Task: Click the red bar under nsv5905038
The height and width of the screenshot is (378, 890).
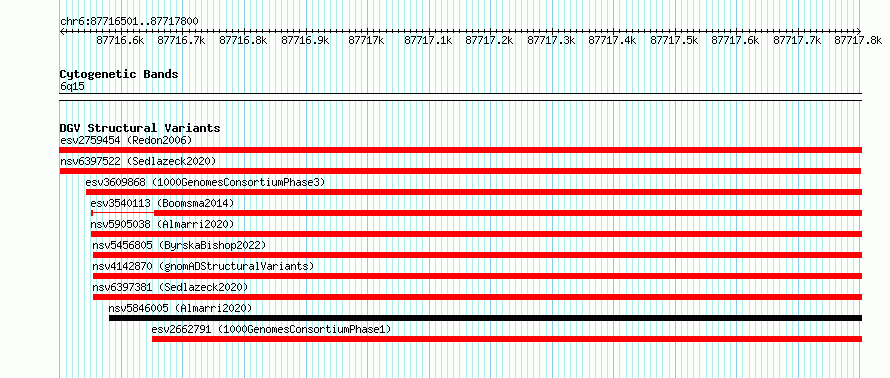Action: tap(476, 234)
